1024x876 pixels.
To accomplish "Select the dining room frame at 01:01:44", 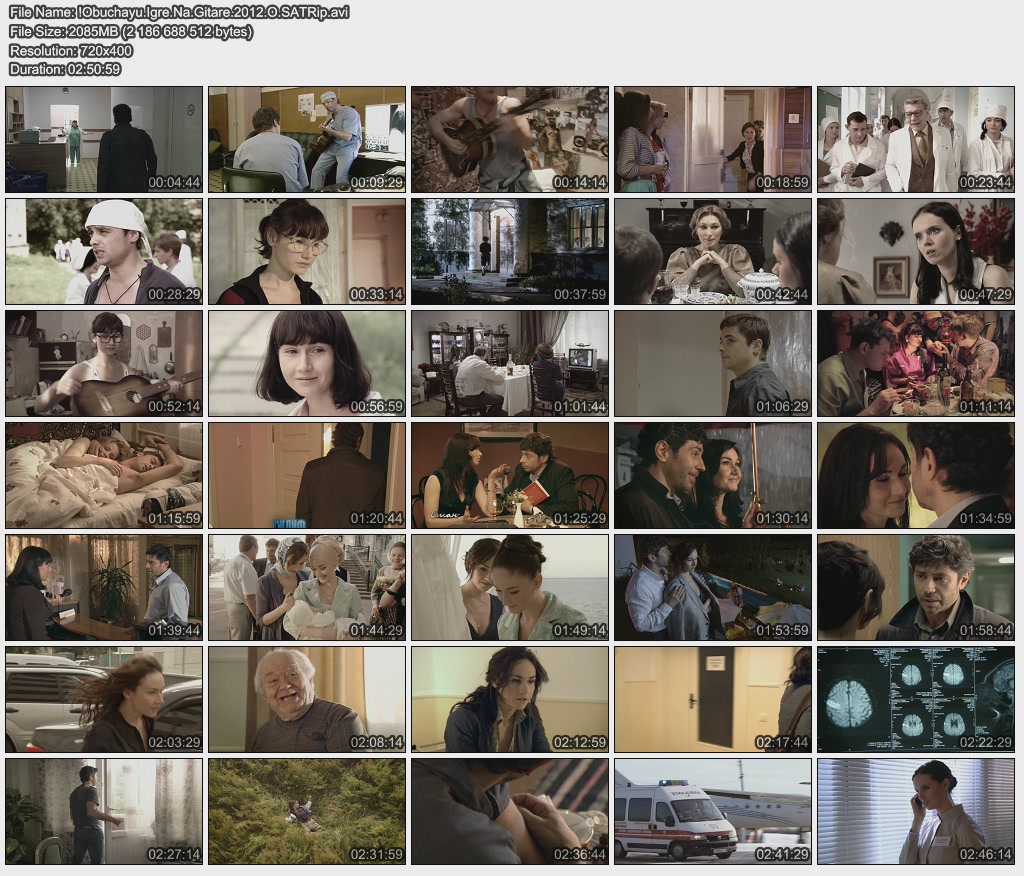I will click(x=510, y=363).
